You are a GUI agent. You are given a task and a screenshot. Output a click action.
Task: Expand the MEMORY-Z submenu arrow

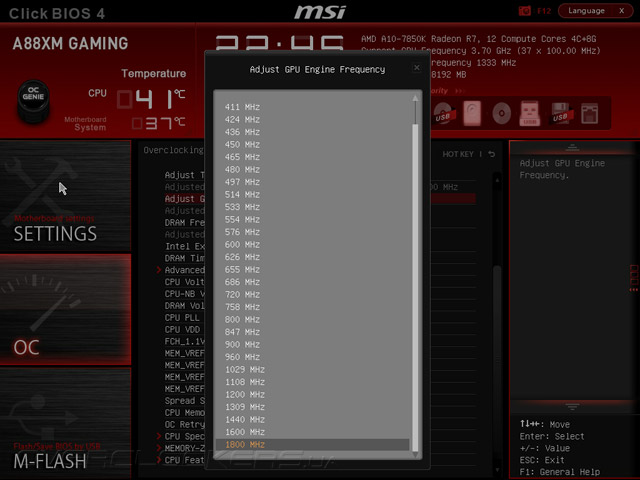click(x=159, y=448)
